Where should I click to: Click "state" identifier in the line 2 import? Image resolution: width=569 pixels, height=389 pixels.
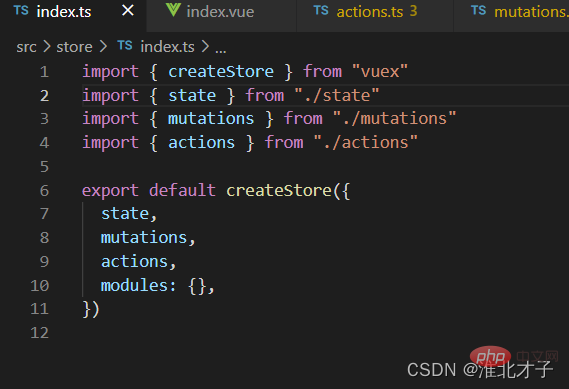pyautogui.click(x=192, y=95)
